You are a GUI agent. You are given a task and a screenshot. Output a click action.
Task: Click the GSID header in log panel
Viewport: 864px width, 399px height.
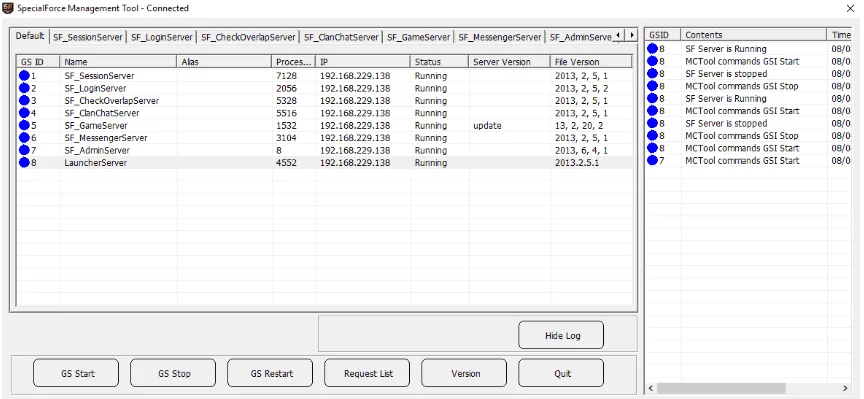pos(663,35)
